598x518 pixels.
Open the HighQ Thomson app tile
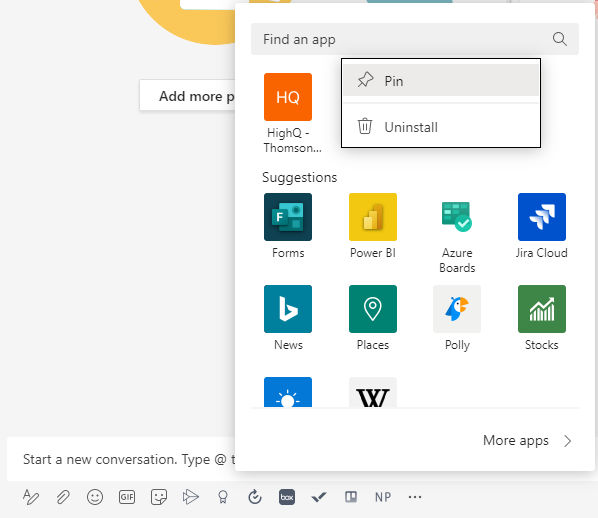coord(288,97)
